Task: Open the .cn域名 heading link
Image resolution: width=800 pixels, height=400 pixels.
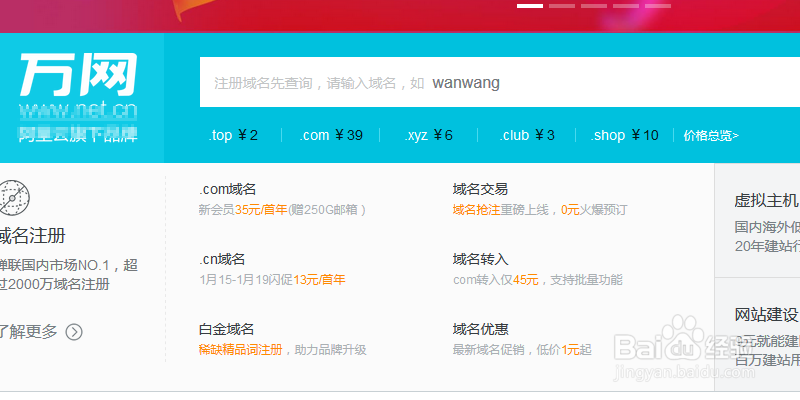Action: tap(222, 259)
